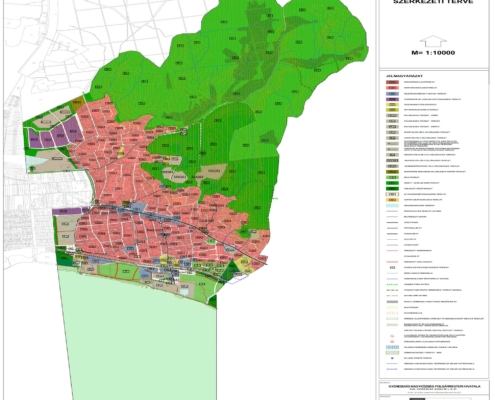The width and height of the screenshot is (495, 400).
Task: Click the M= 1:10000 scale text
Action: [x=433, y=53]
